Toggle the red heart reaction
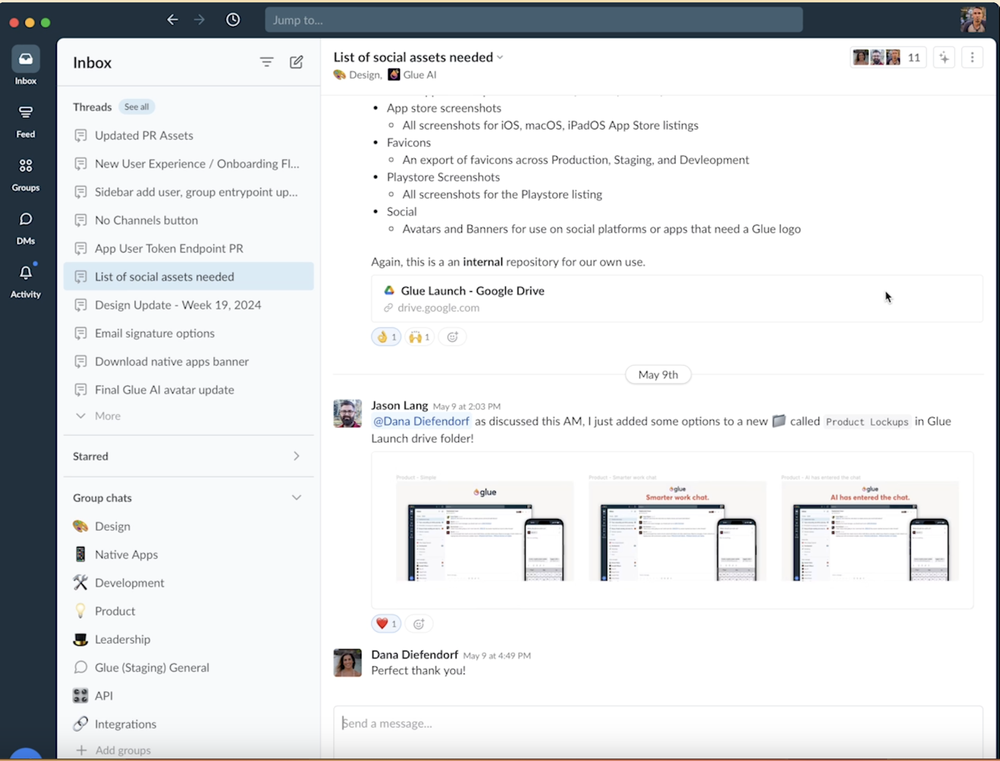This screenshot has height=761, width=1000. [x=386, y=624]
